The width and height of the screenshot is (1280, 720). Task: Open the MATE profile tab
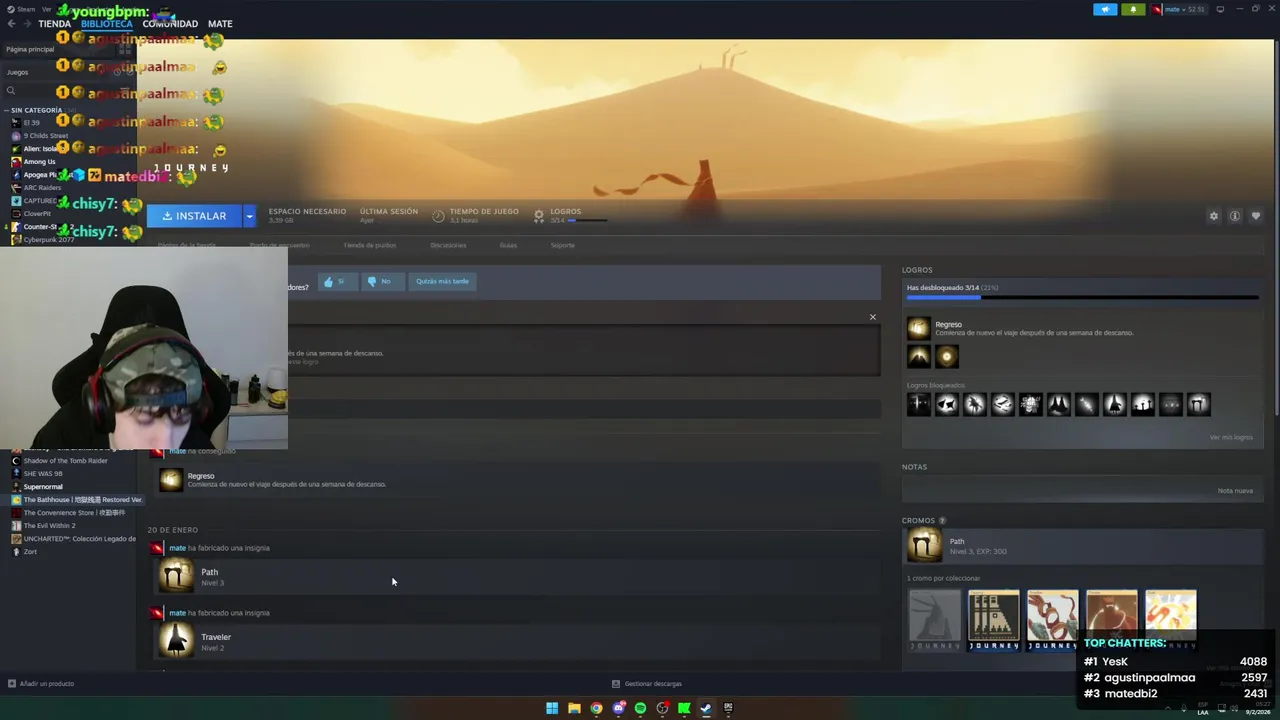click(220, 24)
